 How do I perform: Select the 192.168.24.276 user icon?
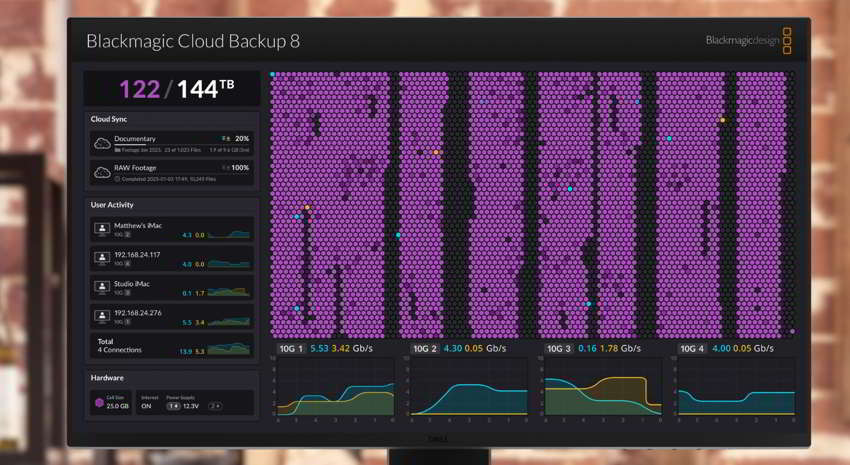102,317
